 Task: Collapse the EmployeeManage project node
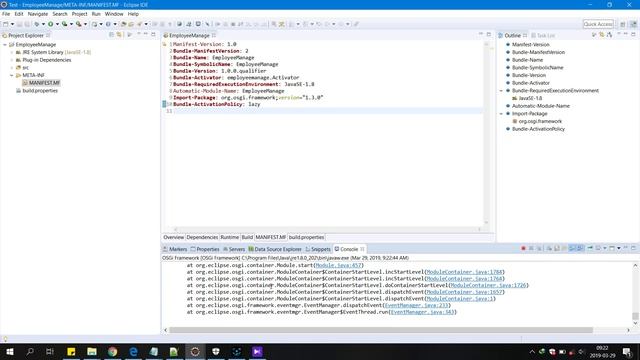coord(5,44)
